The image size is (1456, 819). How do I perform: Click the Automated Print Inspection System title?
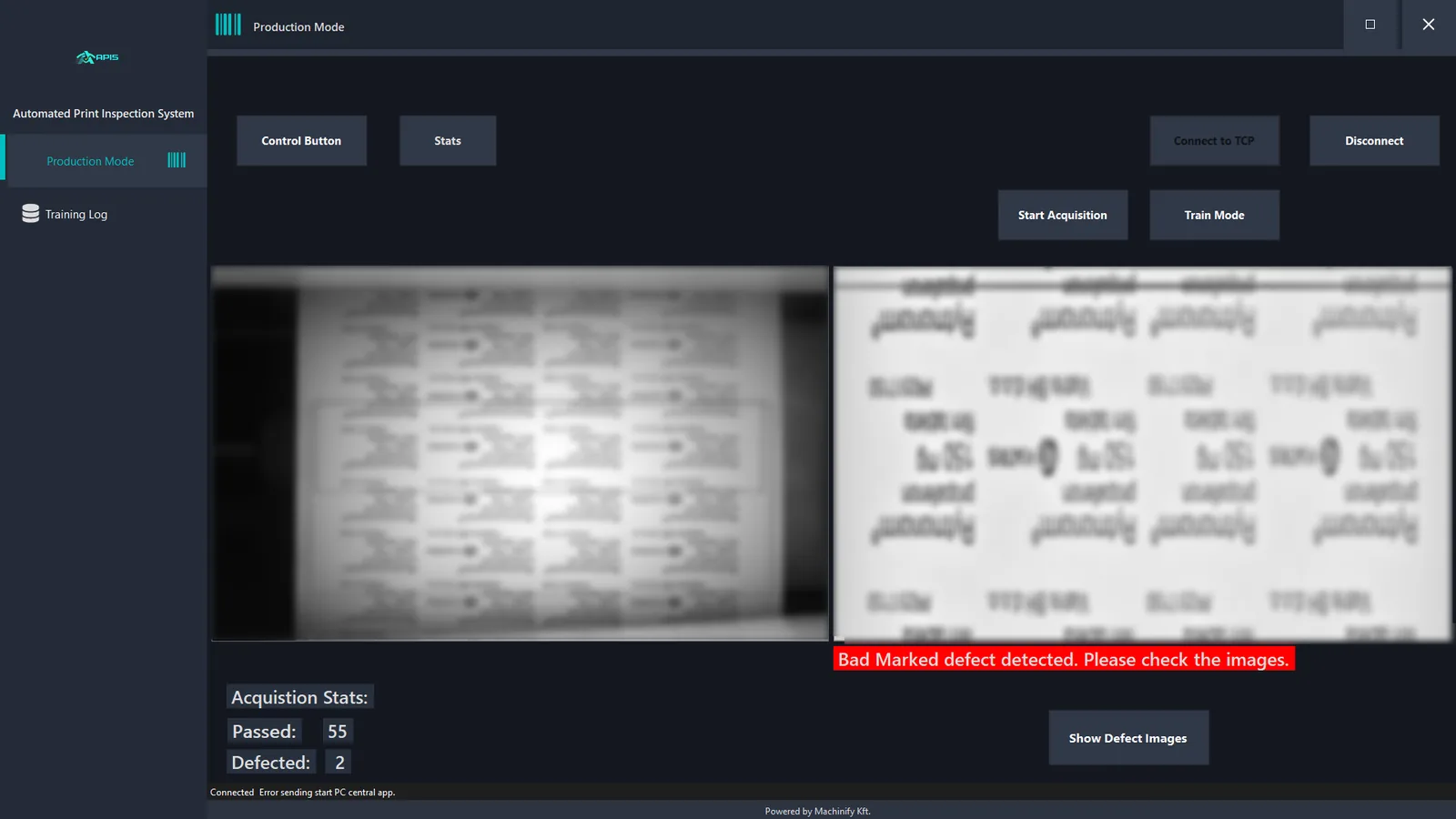coord(104,114)
